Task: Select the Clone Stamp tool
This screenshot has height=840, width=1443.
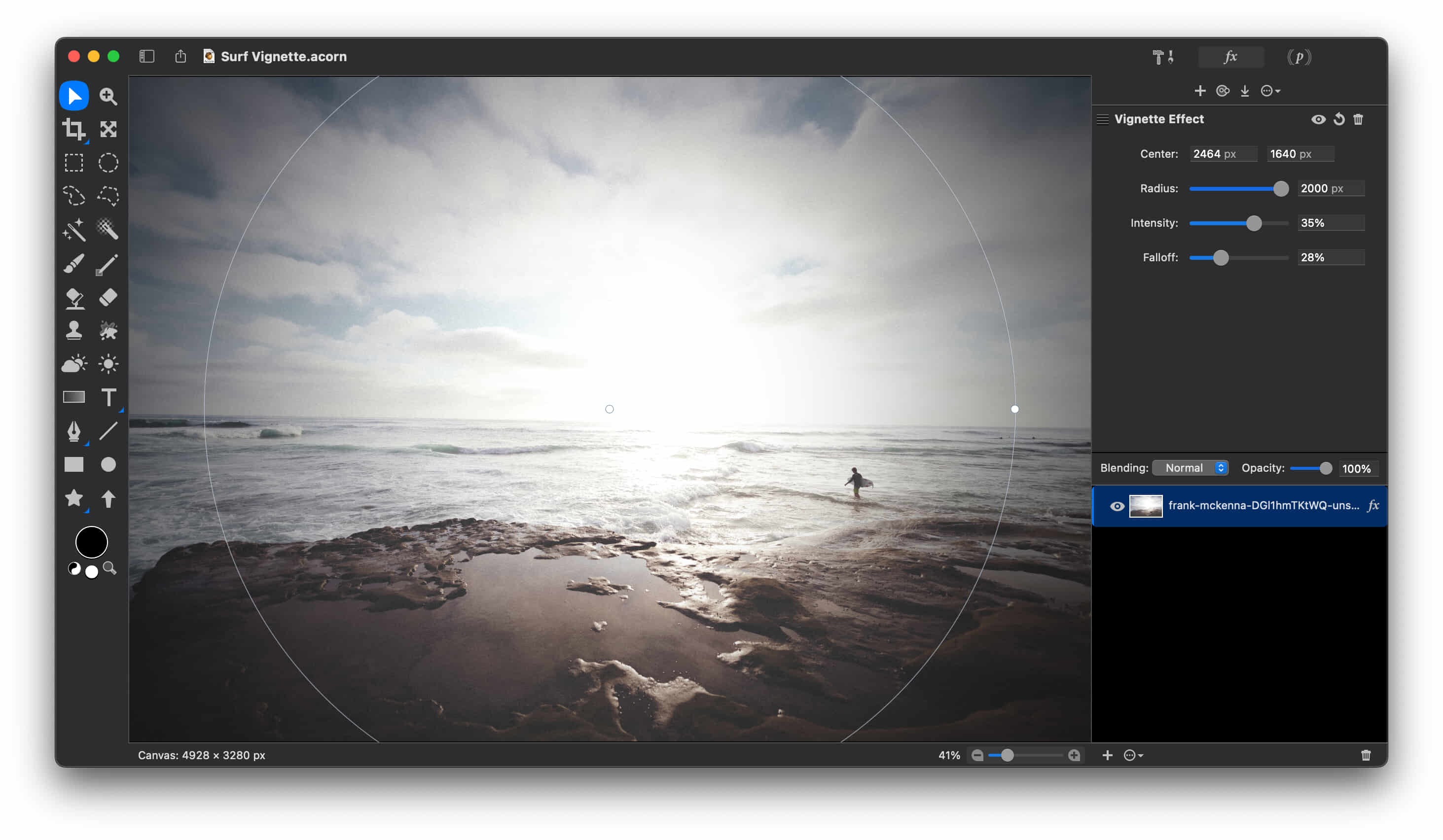Action: tap(73, 331)
